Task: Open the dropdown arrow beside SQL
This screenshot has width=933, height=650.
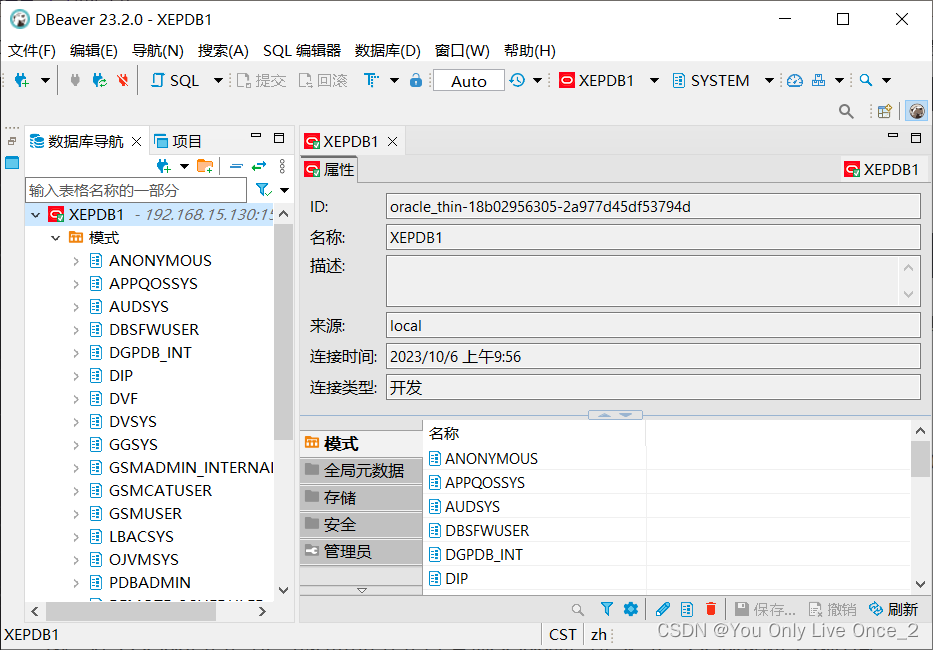Action: [x=218, y=80]
